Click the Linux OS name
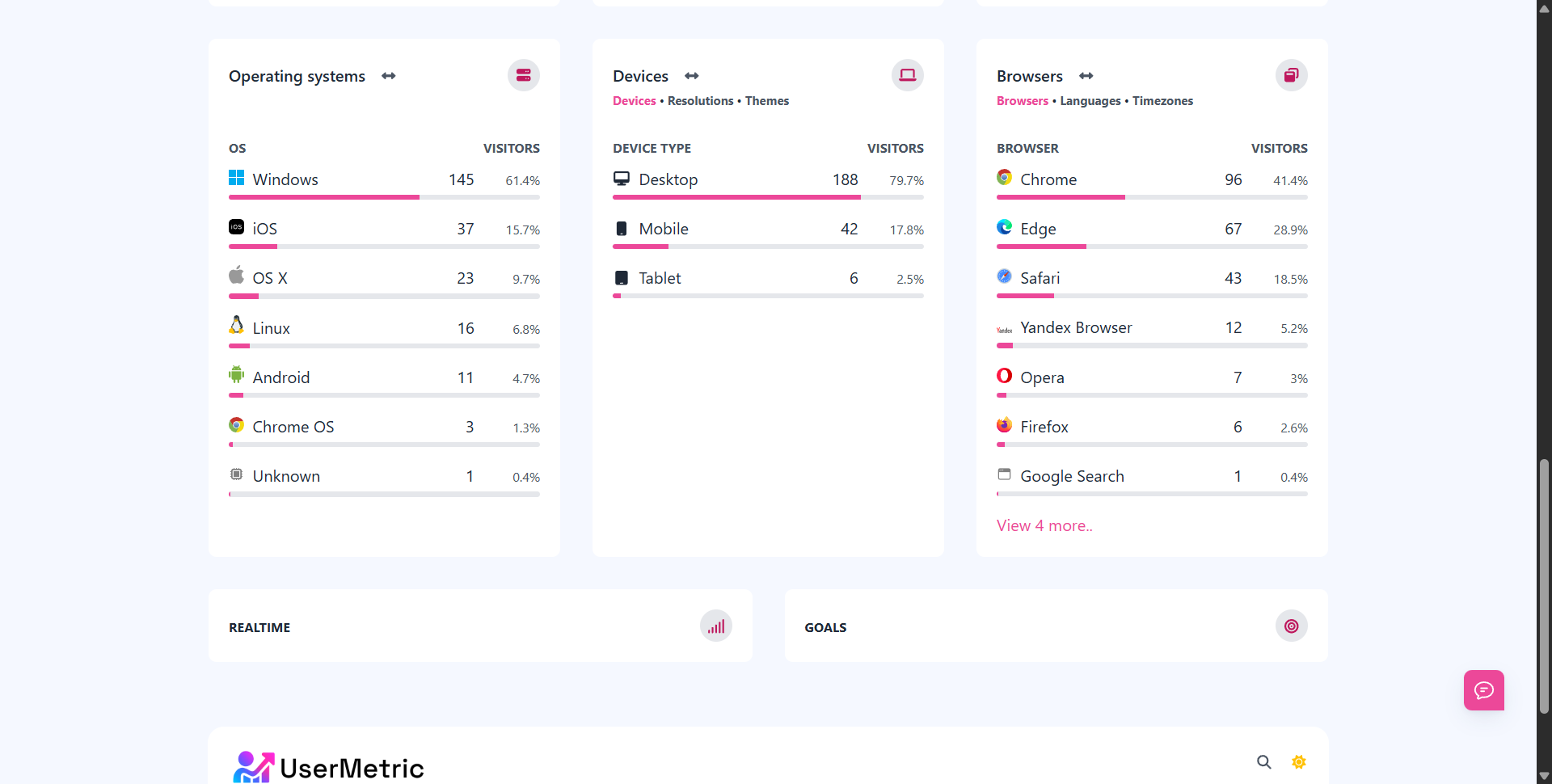Image resolution: width=1552 pixels, height=784 pixels. [271, 328]
